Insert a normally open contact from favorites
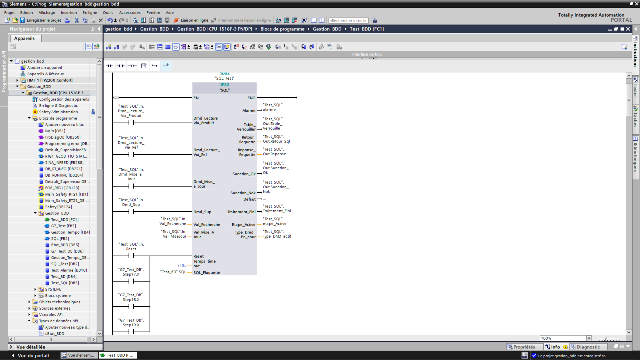Viewport: 640px width, 360px height. pyautogui.click(x=110, y=65)
